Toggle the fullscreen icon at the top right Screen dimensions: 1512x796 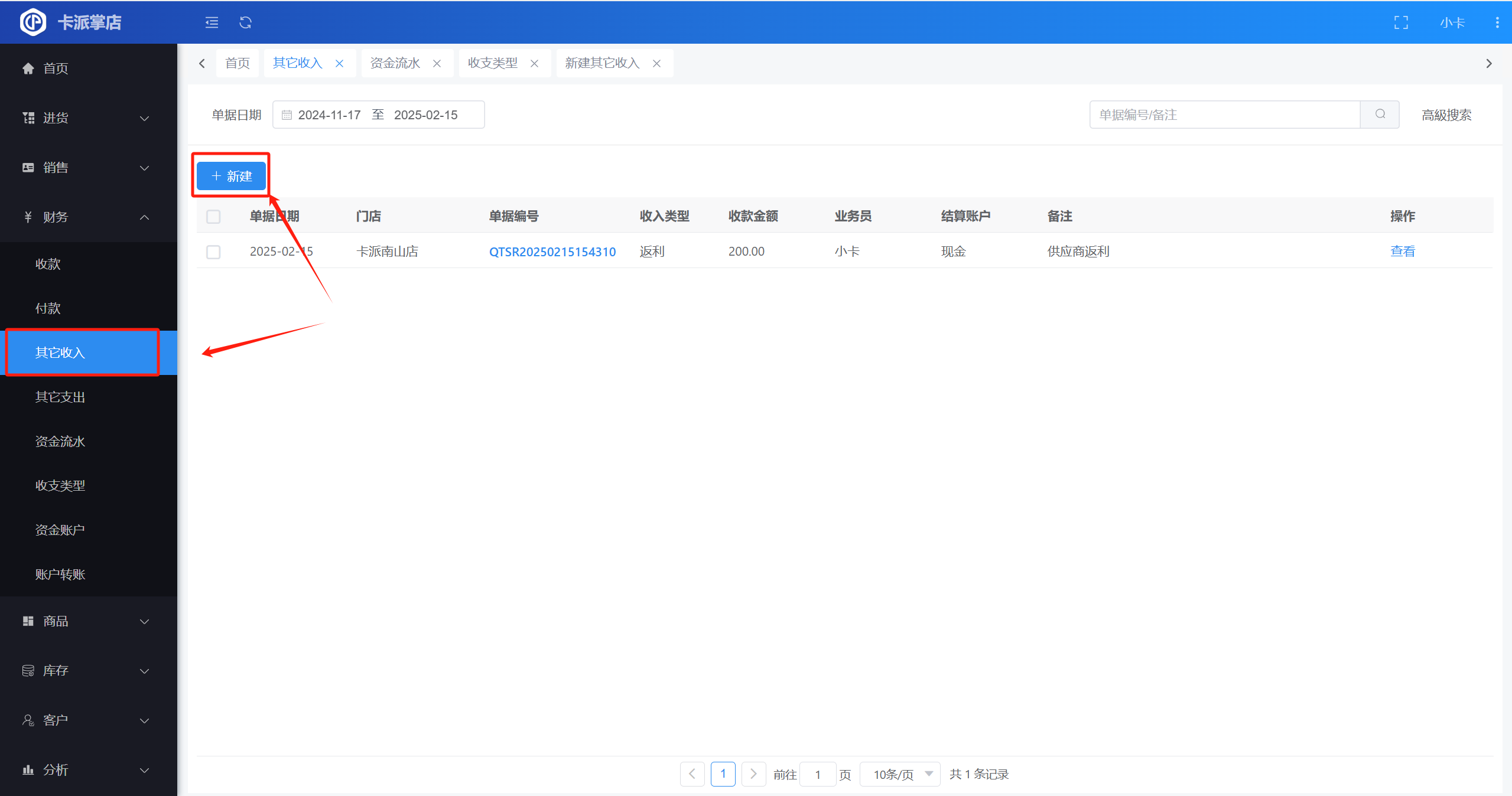[1401, 22]
